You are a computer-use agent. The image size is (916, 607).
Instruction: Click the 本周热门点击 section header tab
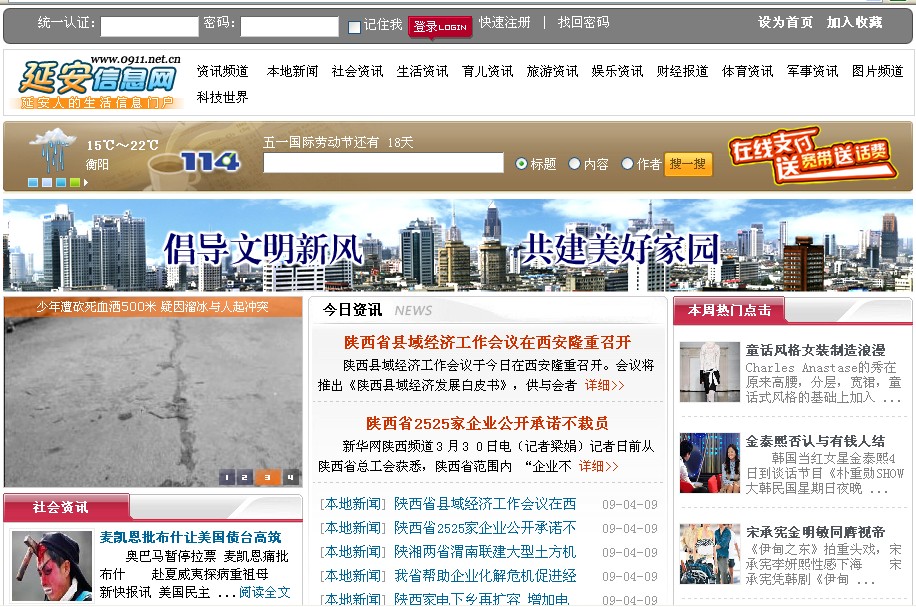[x=729, y=310]
